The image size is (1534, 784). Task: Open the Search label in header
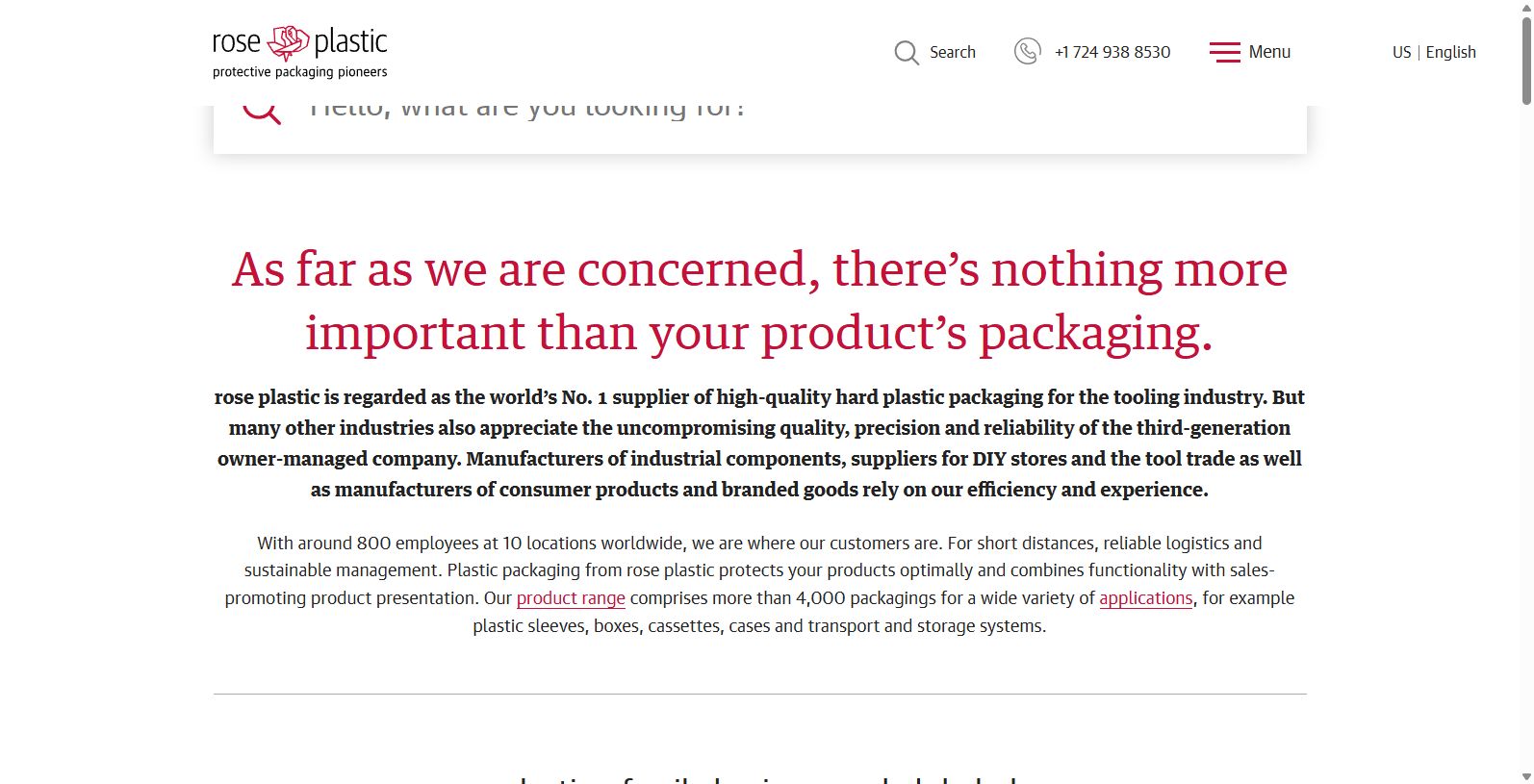coord(953,52)
